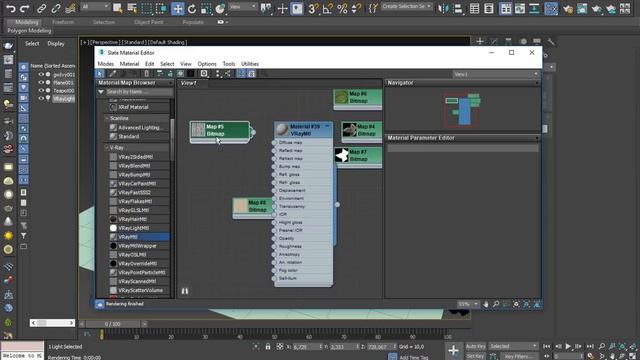
Task: Click the Set Key button
Action: pyautogui.click(x=476, y=356)
